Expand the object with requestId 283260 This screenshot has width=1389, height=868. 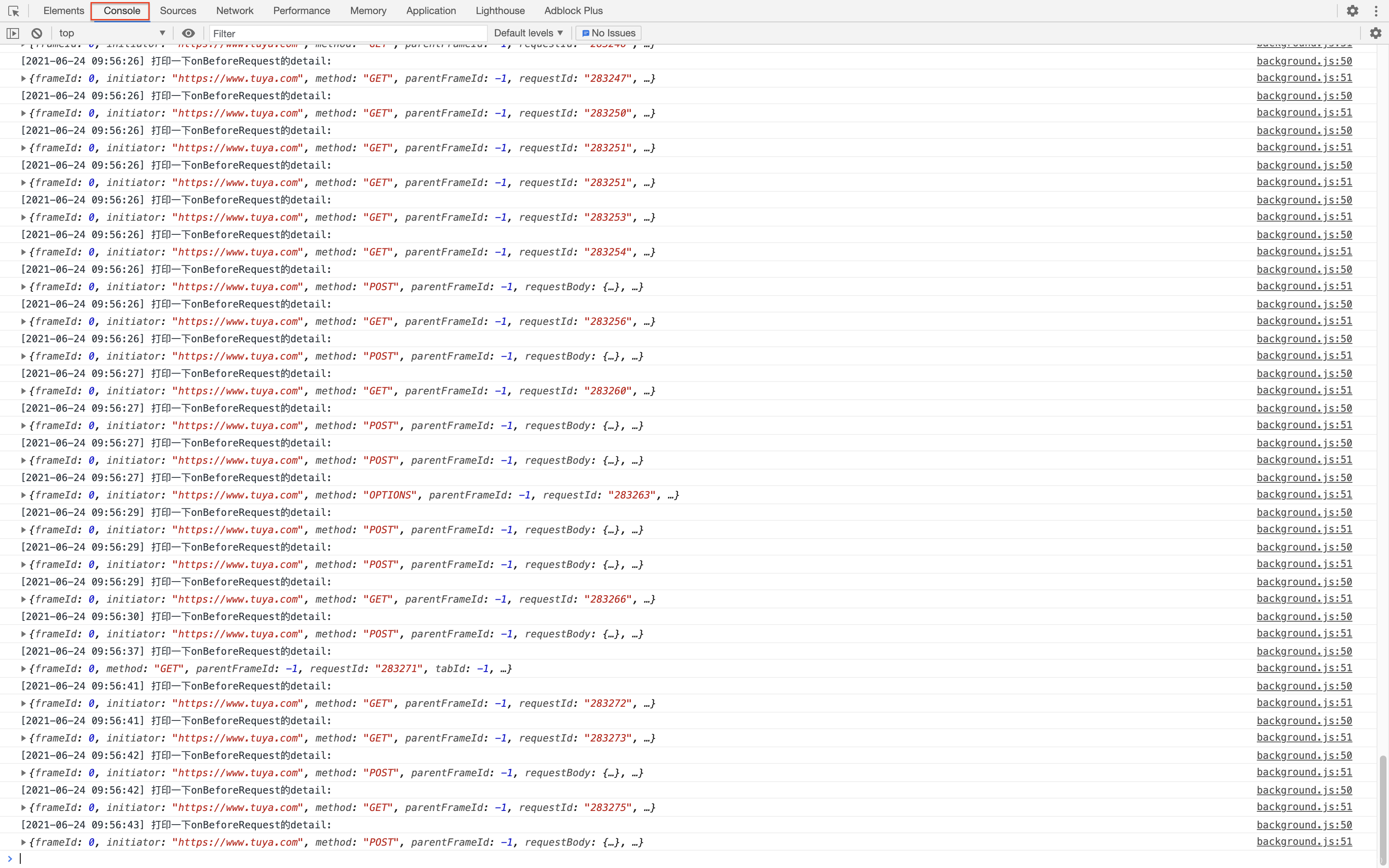point(24,391)
